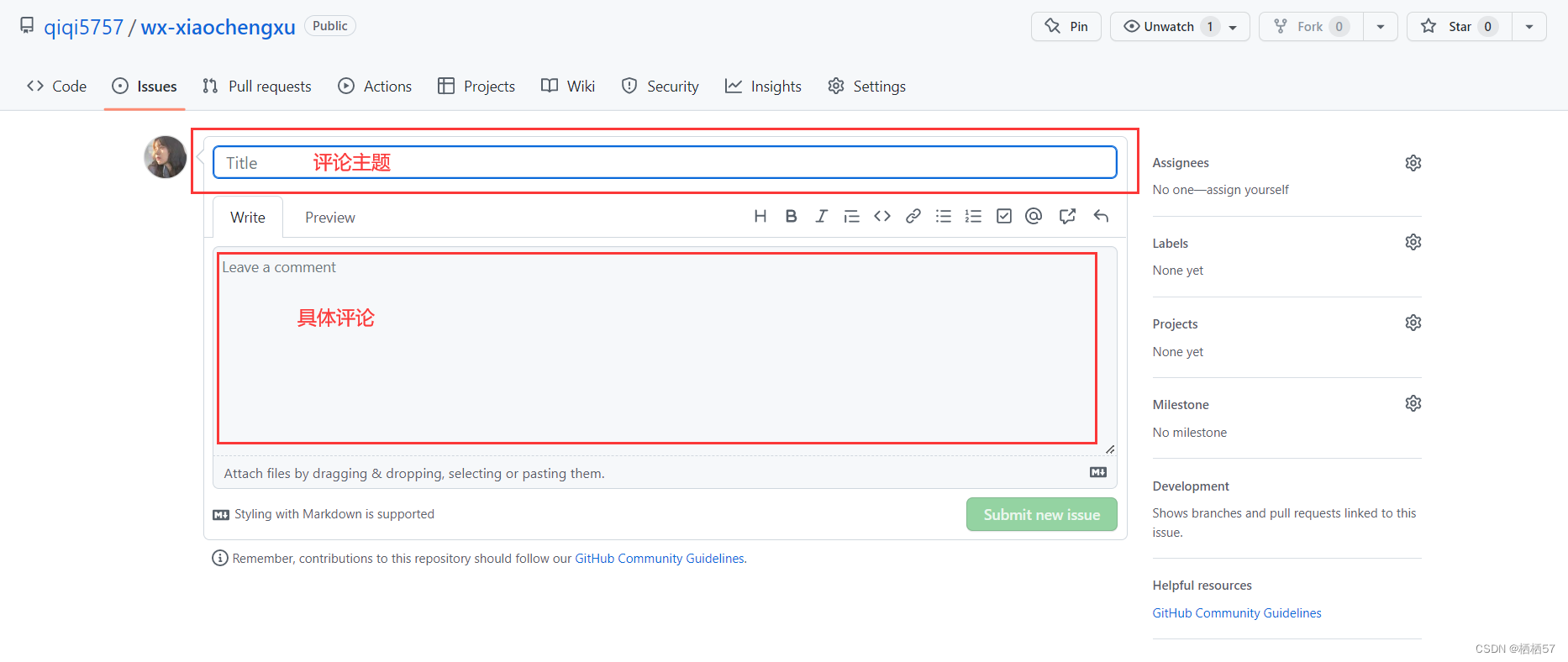The image size is (1568, 662).
Task: Insert a saved reply with the arrow icon
Action: [x=1101, y=217]
